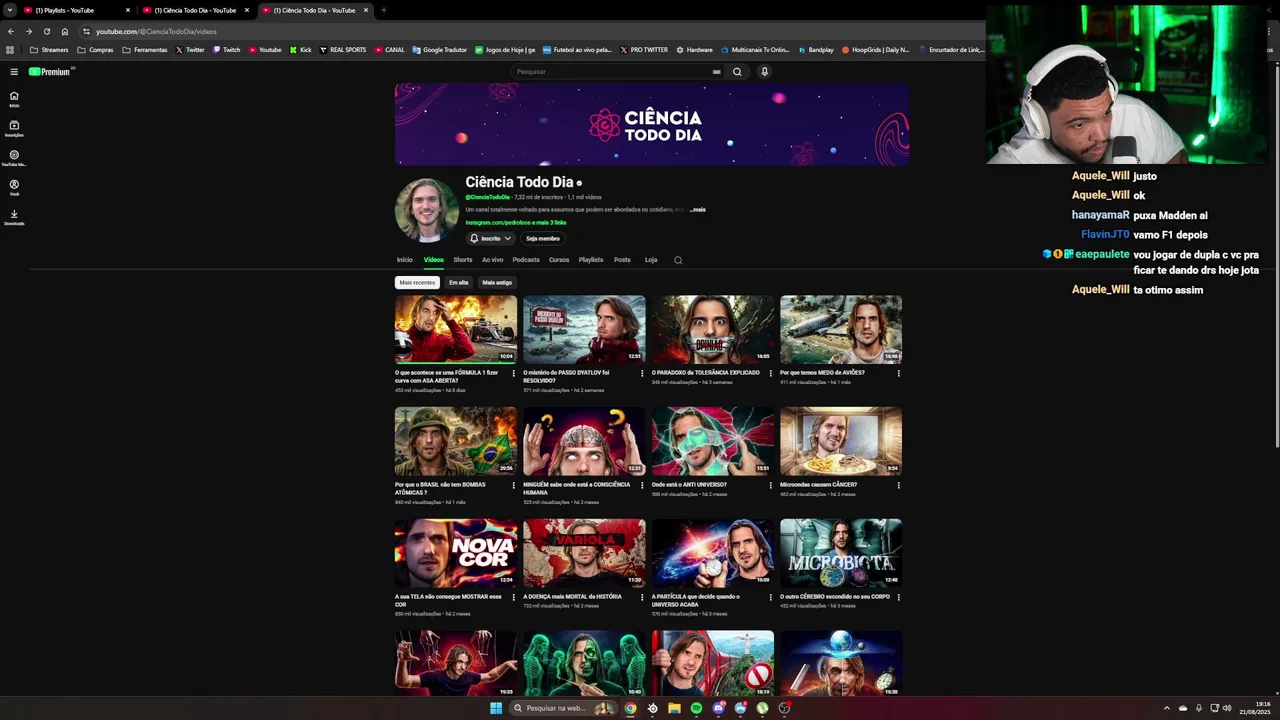Select the Em alta filter chip
Screen dimensions: 1280x720
pos(458,282)
